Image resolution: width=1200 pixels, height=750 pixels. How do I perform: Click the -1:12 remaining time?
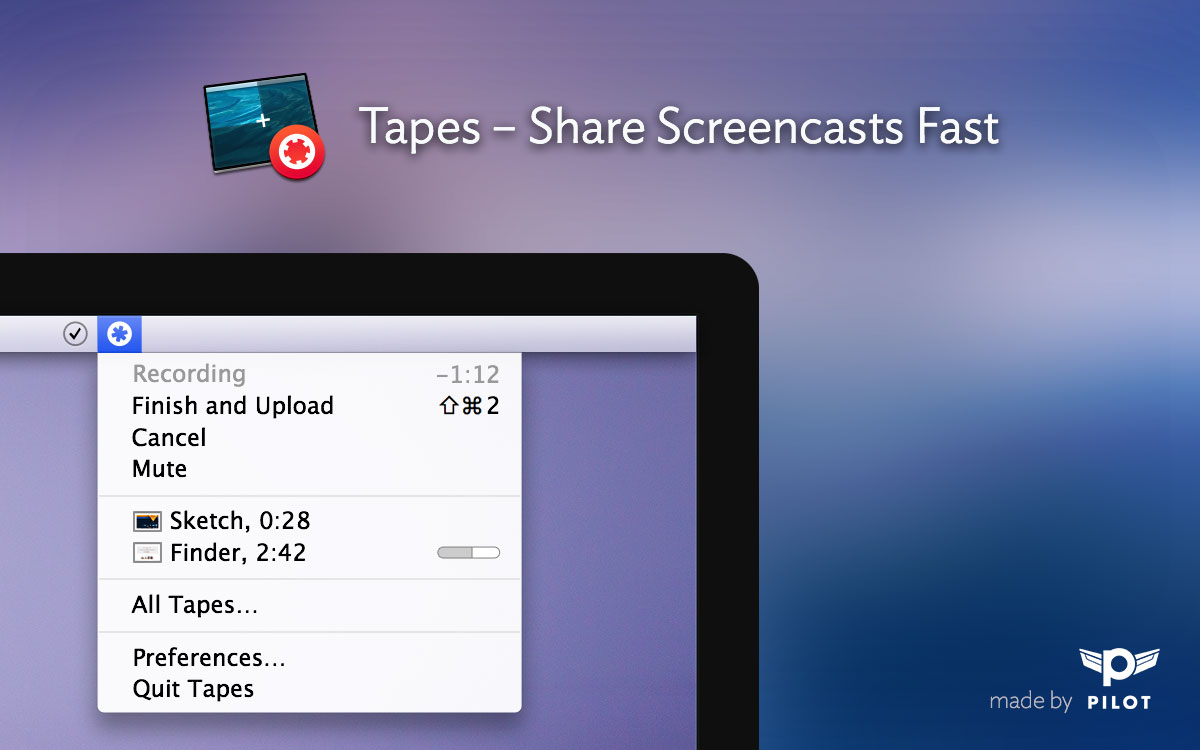coord(467,375)
